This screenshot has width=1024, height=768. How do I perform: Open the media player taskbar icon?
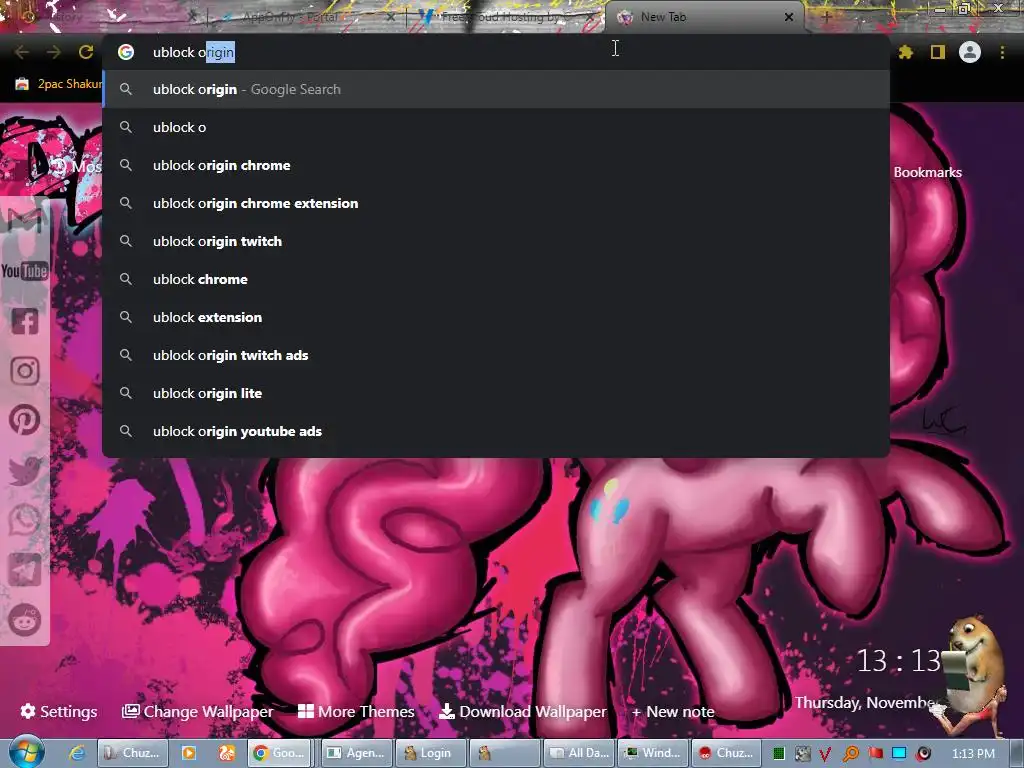click(x=189, y=753)
